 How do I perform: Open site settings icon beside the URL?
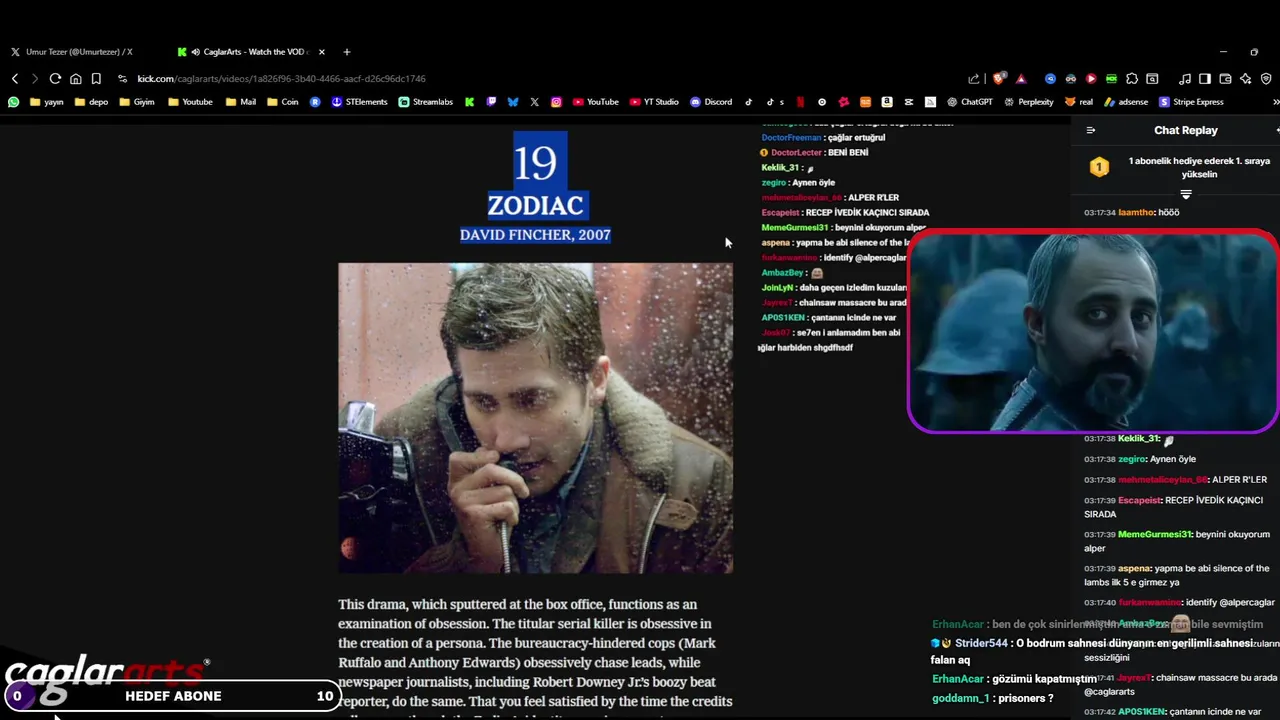point(122,78)
